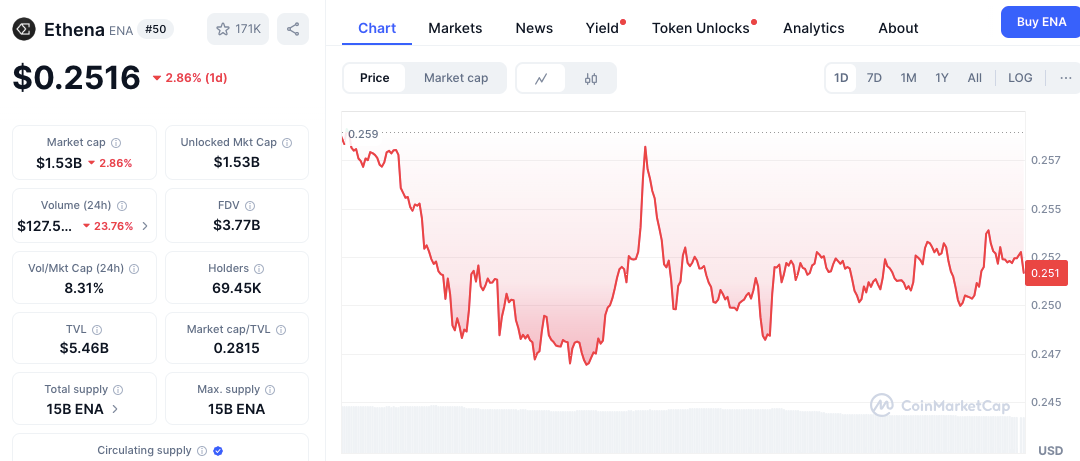The image size is (1080, 461).
Task: Select the line chart view icon
Action: (541, 78)
